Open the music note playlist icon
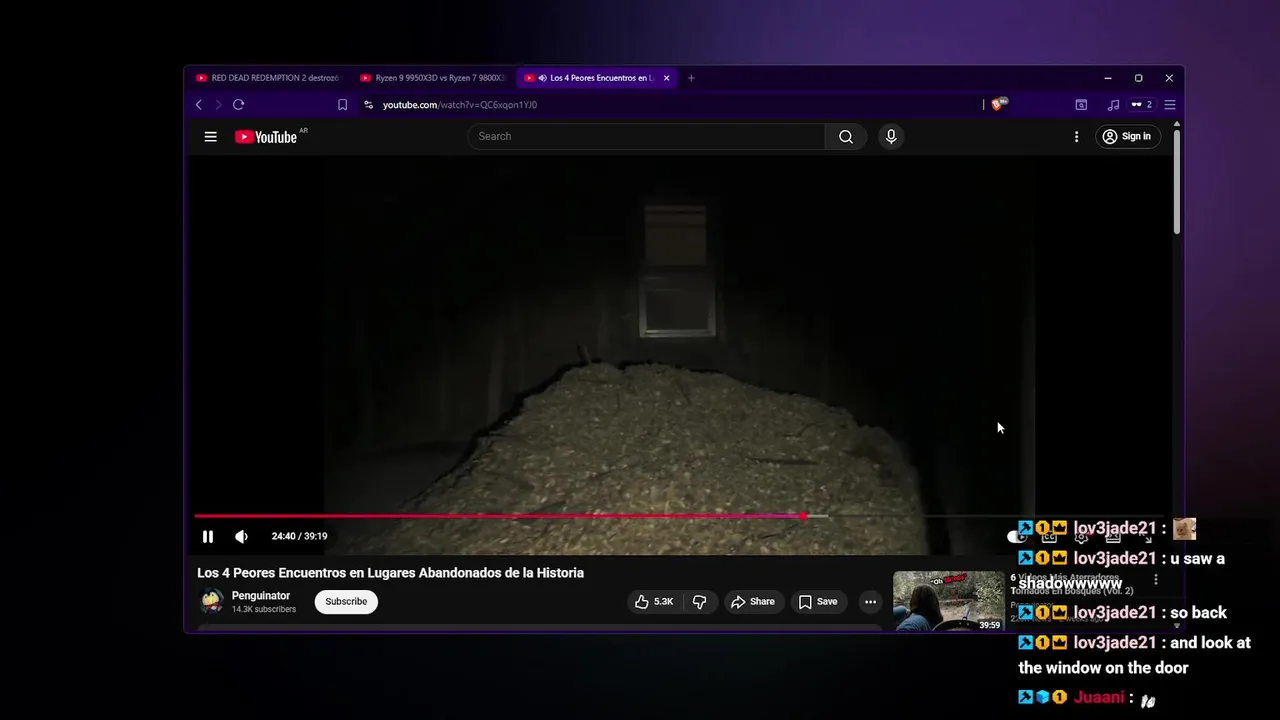 (1113, 105)
